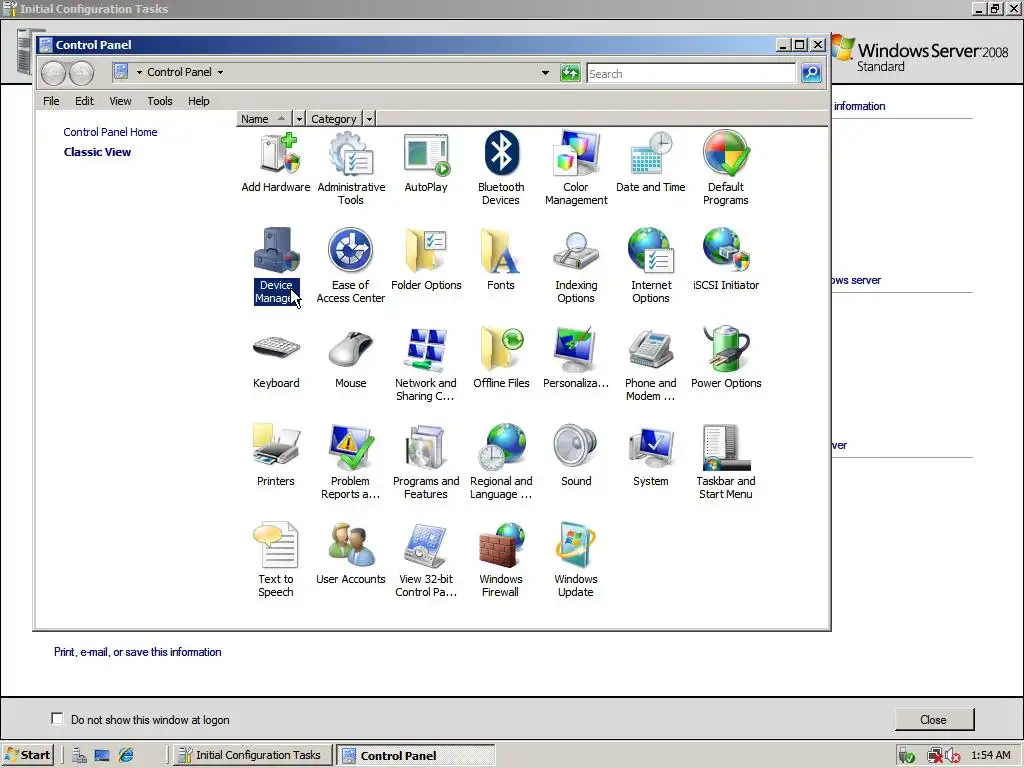Screen dimensions: 1024x768
Task: Open Power Options
Action: tap(726, 358)
